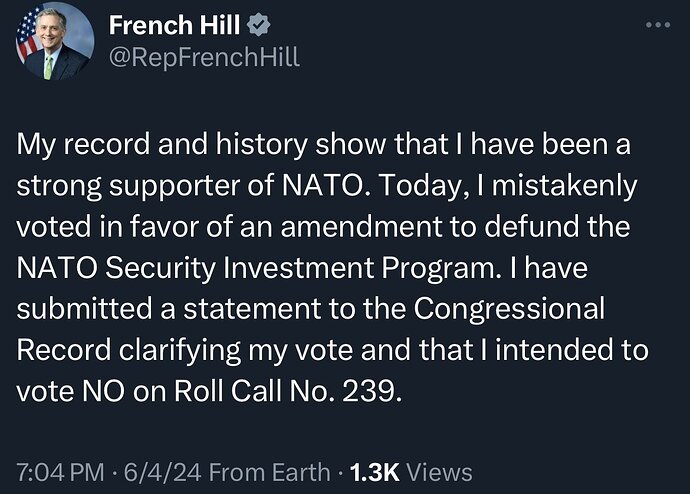
Task: Click the display name French Hill
Action: [173, 24]
